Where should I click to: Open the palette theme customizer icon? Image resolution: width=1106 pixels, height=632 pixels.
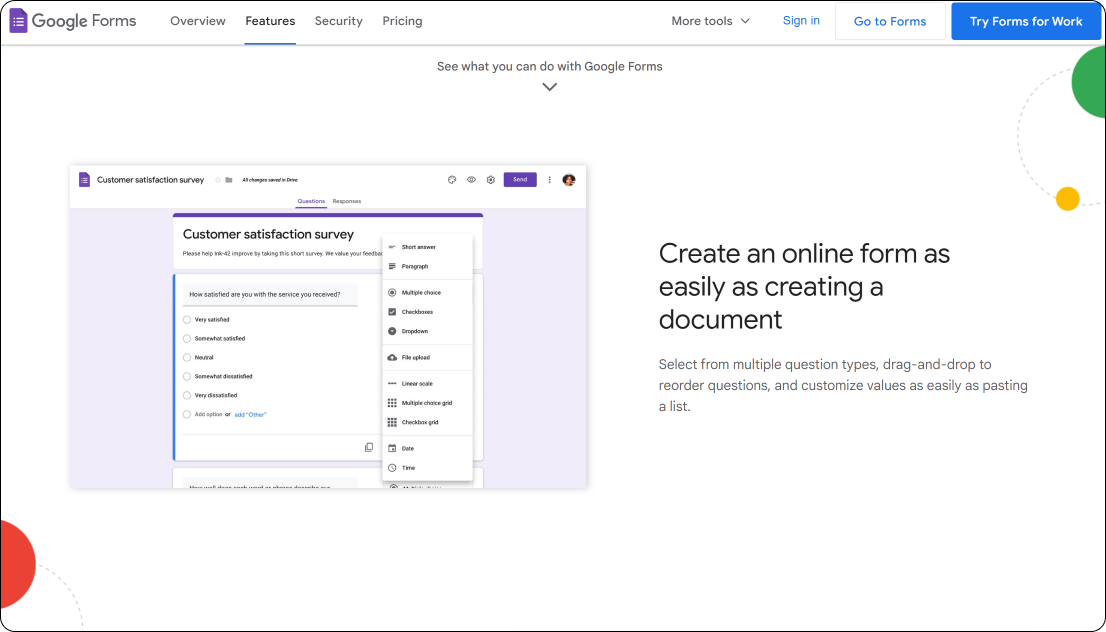(452, 180)
